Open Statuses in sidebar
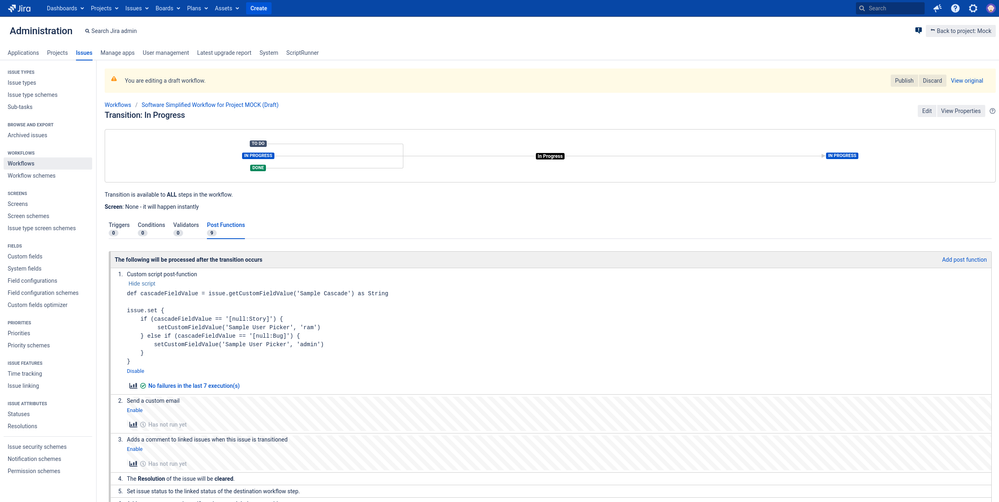The height and width of the screenshot is (502, 999). 18,414
